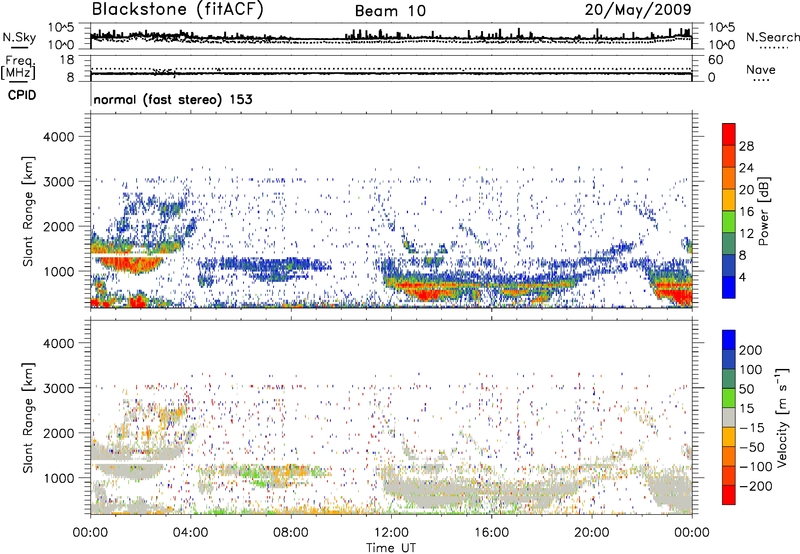This screenshot has height=554, width=800.
Task: Click the Nave legend label
Action: 761,69
